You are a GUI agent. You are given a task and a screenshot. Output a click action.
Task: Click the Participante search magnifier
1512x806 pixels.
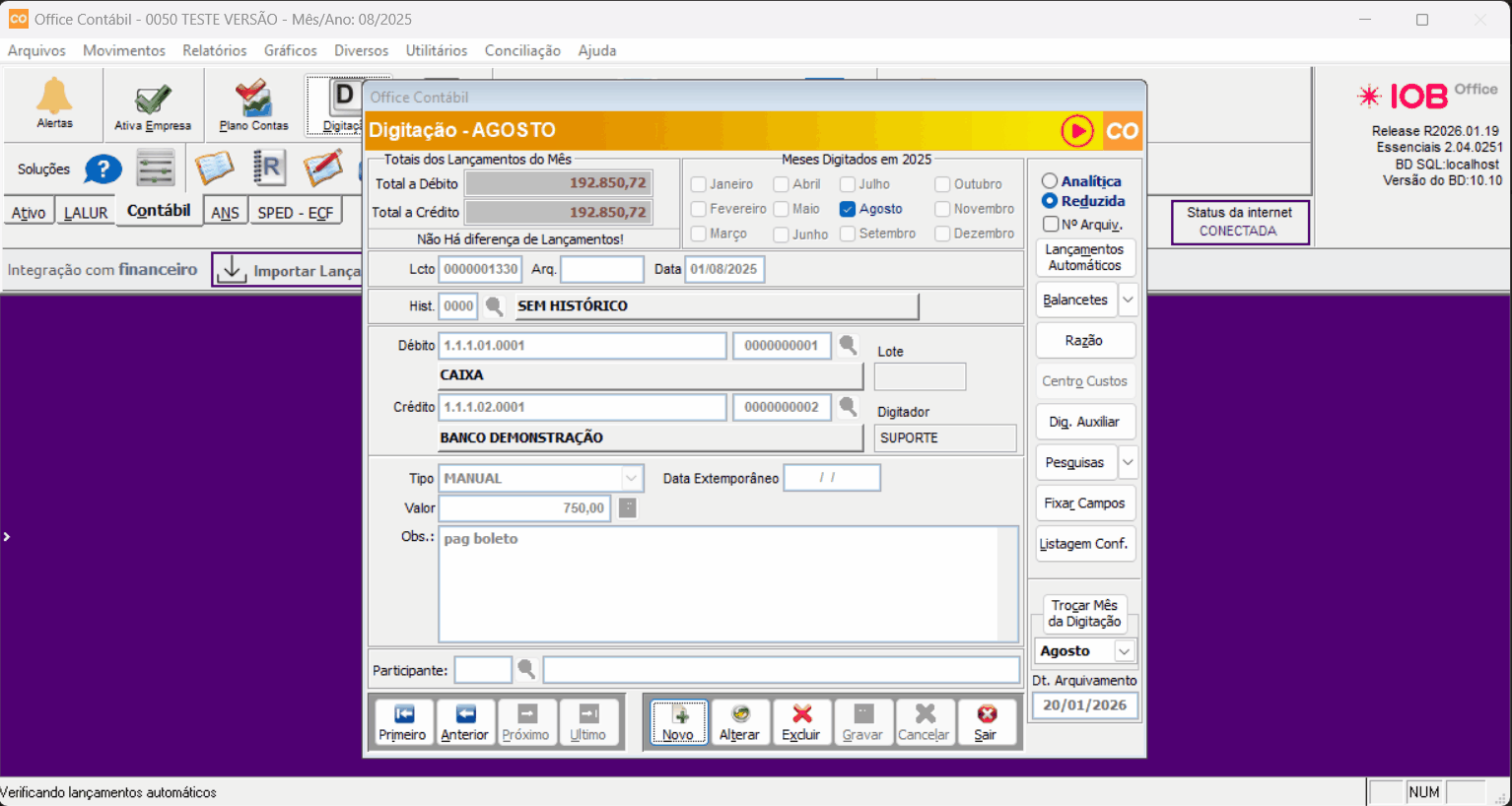[526, 670]
